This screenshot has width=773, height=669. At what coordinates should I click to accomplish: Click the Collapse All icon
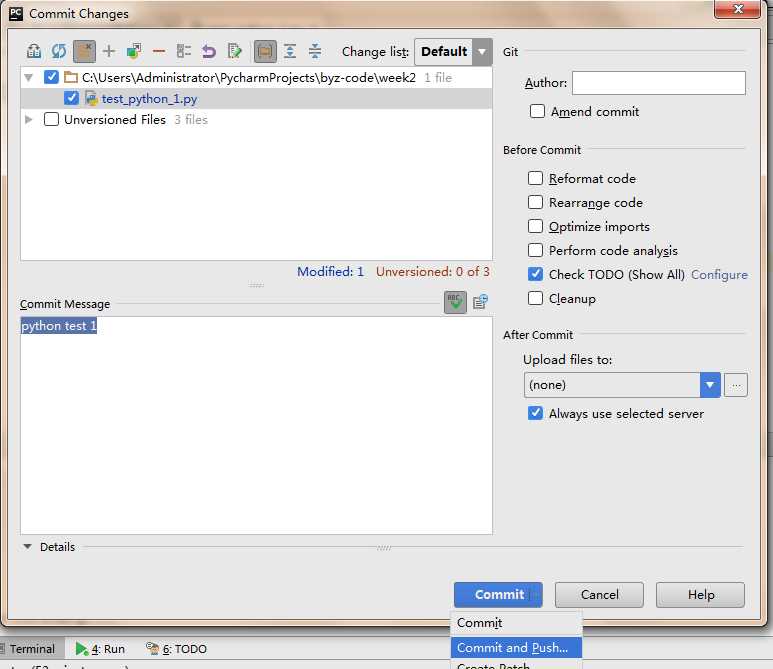[315, 51]
